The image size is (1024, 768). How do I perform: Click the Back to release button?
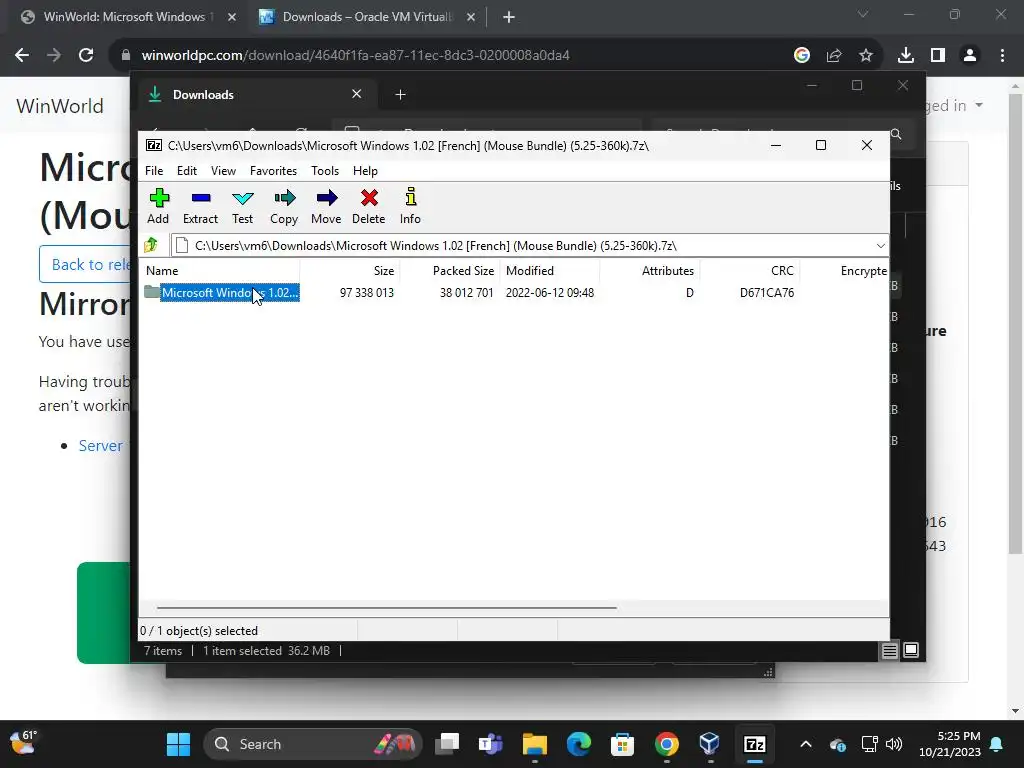click(85, 264)
